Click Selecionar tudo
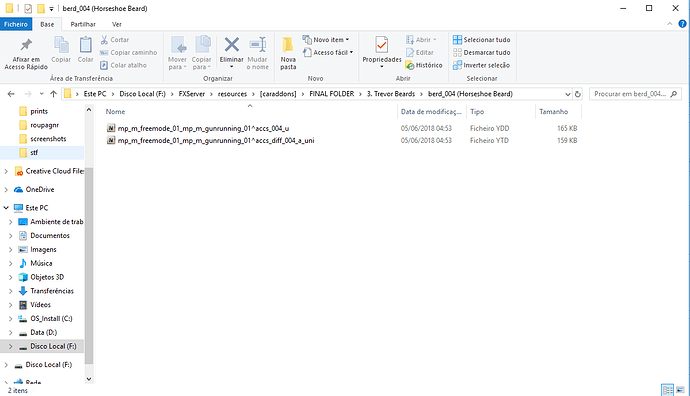 pyautogui.click(x=481, y=40)
